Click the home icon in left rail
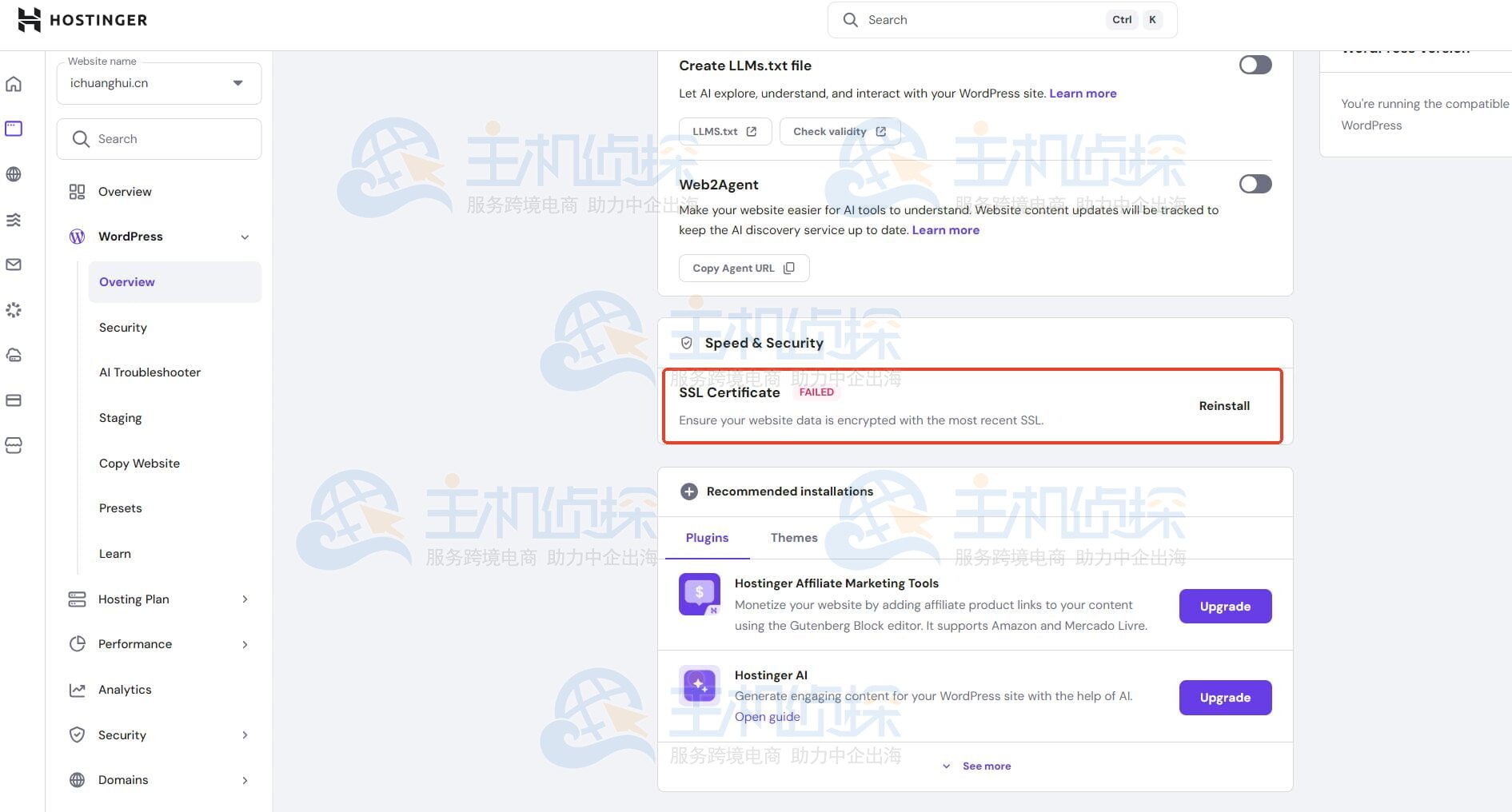This screenshot has width=1512, height=812. [14, 84]
